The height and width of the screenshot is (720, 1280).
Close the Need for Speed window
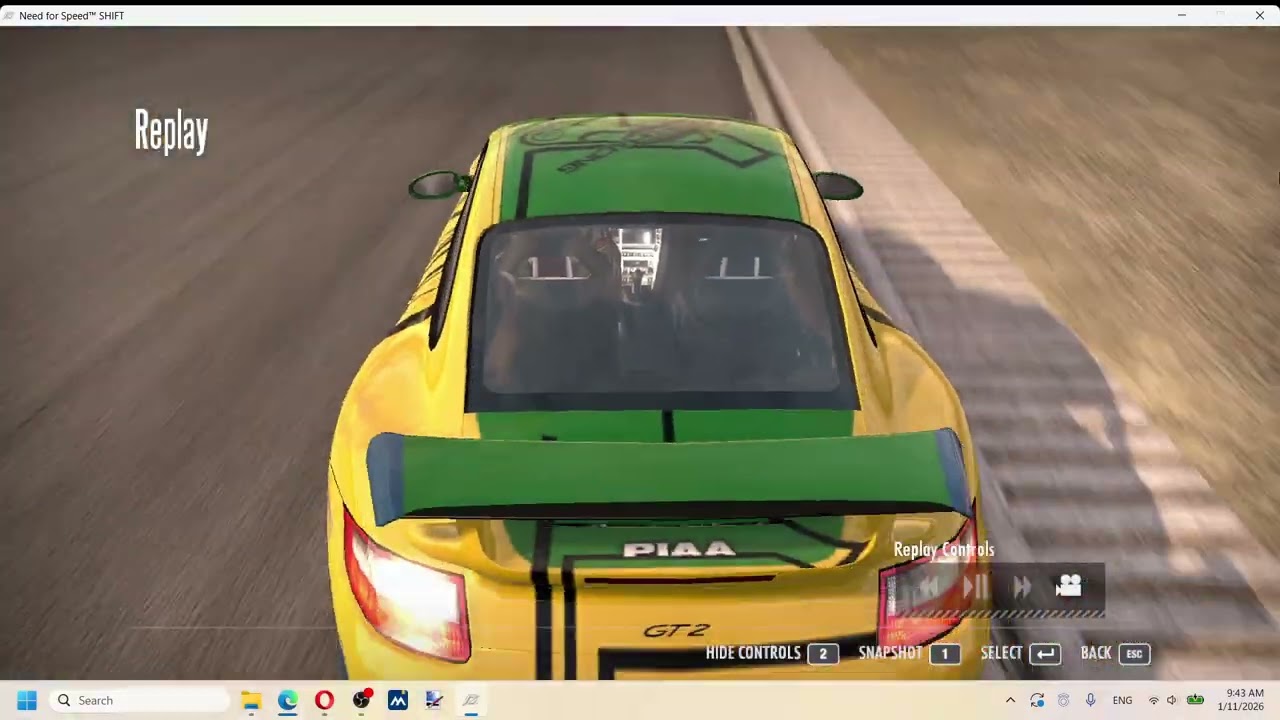point(1260,16)
